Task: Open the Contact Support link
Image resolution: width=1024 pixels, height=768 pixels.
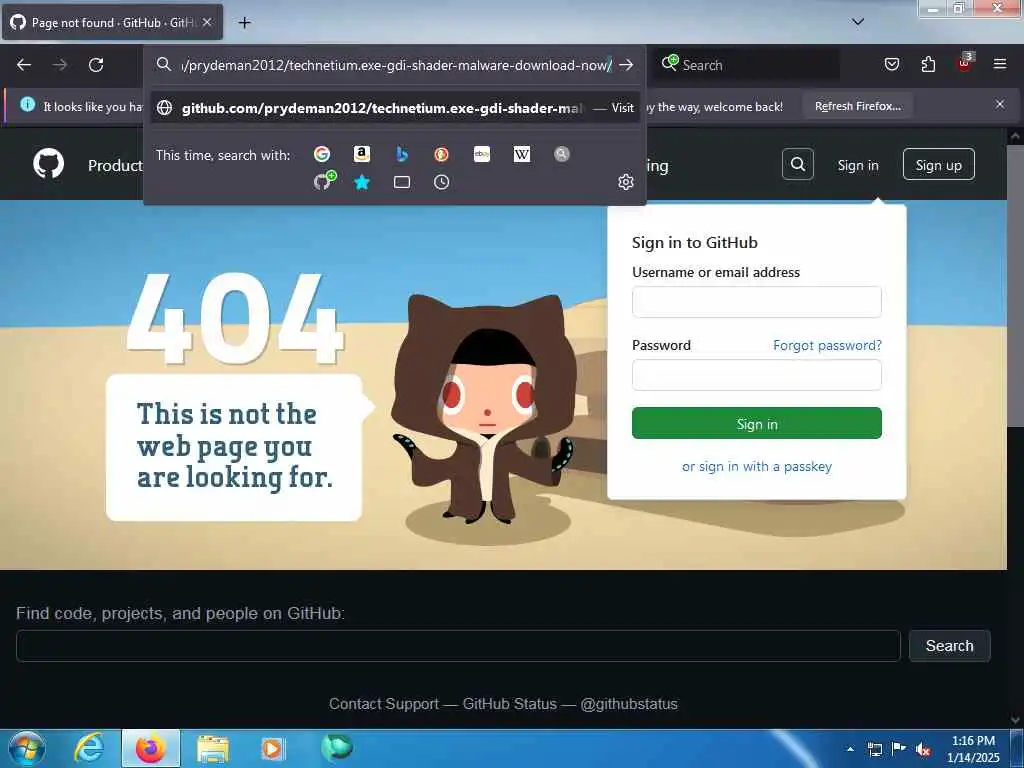Action: click(383, 704)
